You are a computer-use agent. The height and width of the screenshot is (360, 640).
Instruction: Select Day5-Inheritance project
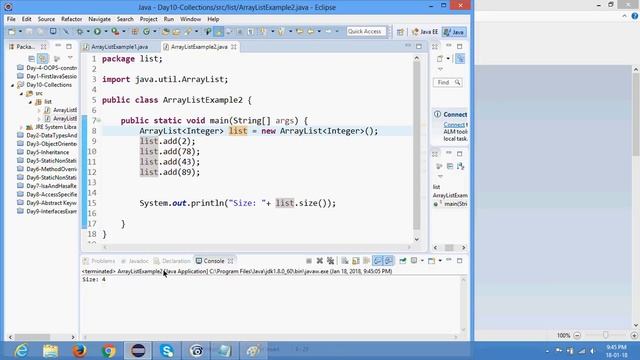coord(47,152)
